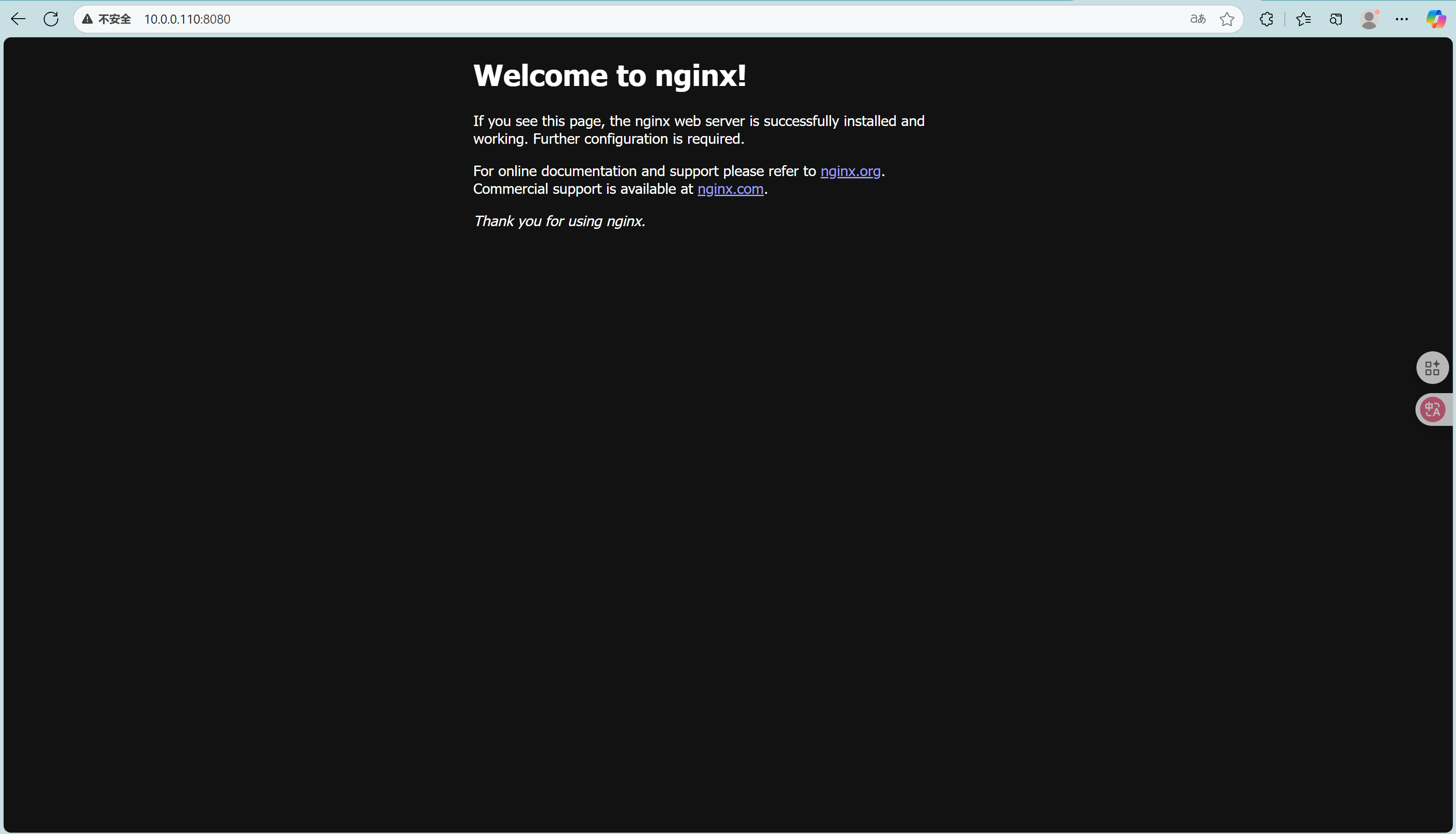The width and height of the screenshot is (1456, 834).
Task: Click the 'Commercial support is available at' text
Action: point(583,189)
